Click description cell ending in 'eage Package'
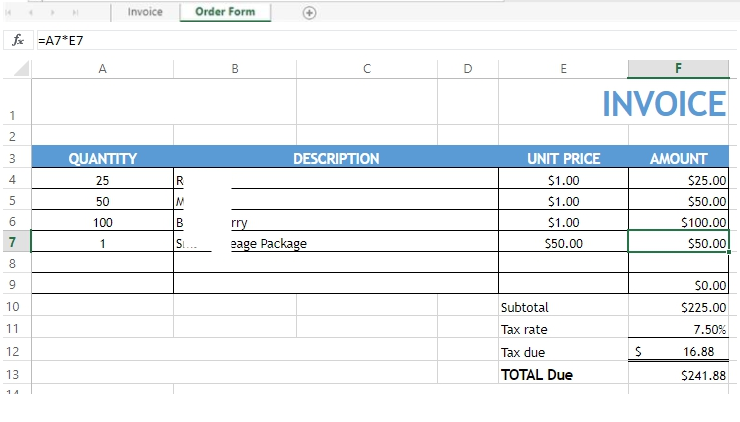This screenshot has height=422, width=740. click(x=336, y=242)
